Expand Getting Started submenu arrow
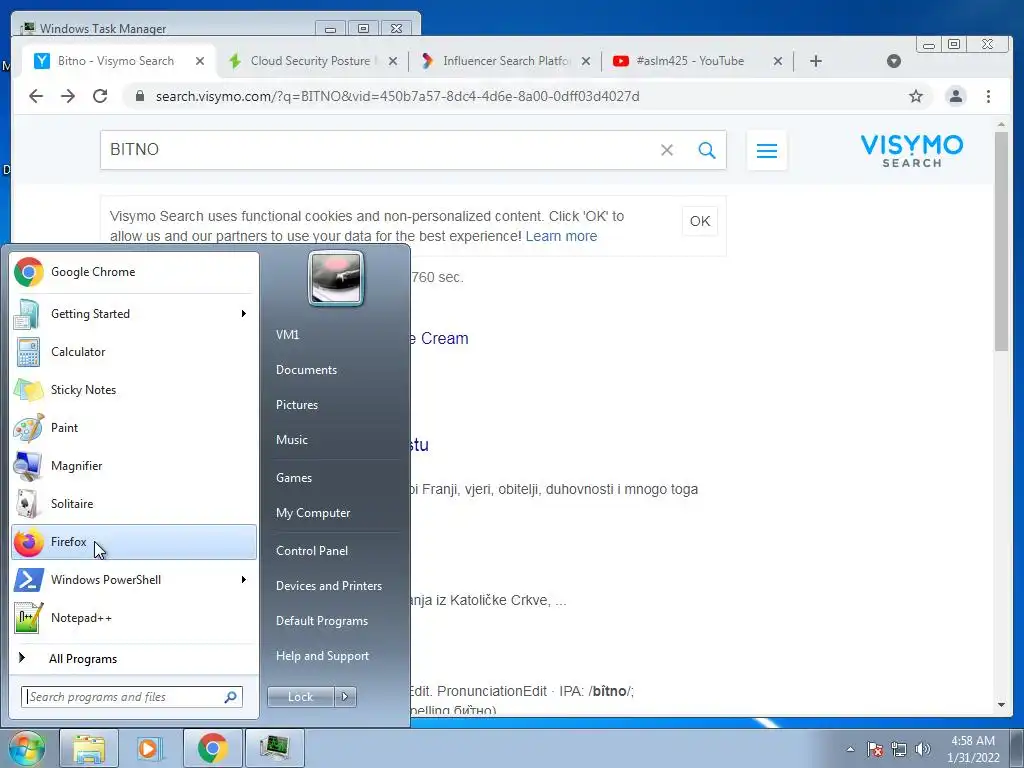The image size is (1024, 768). (x=244, y=313)
